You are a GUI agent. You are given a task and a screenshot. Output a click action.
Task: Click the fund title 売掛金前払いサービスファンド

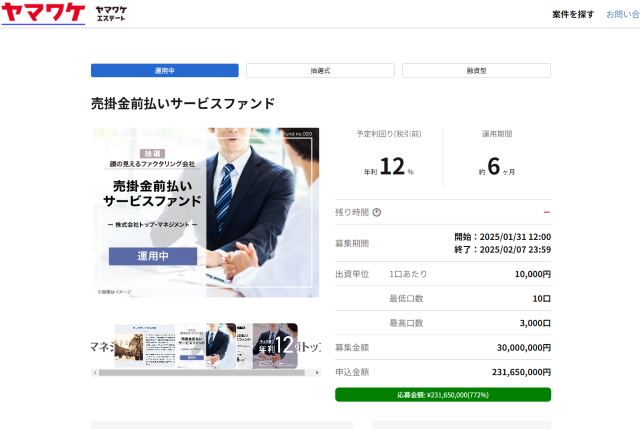(182, 104)
